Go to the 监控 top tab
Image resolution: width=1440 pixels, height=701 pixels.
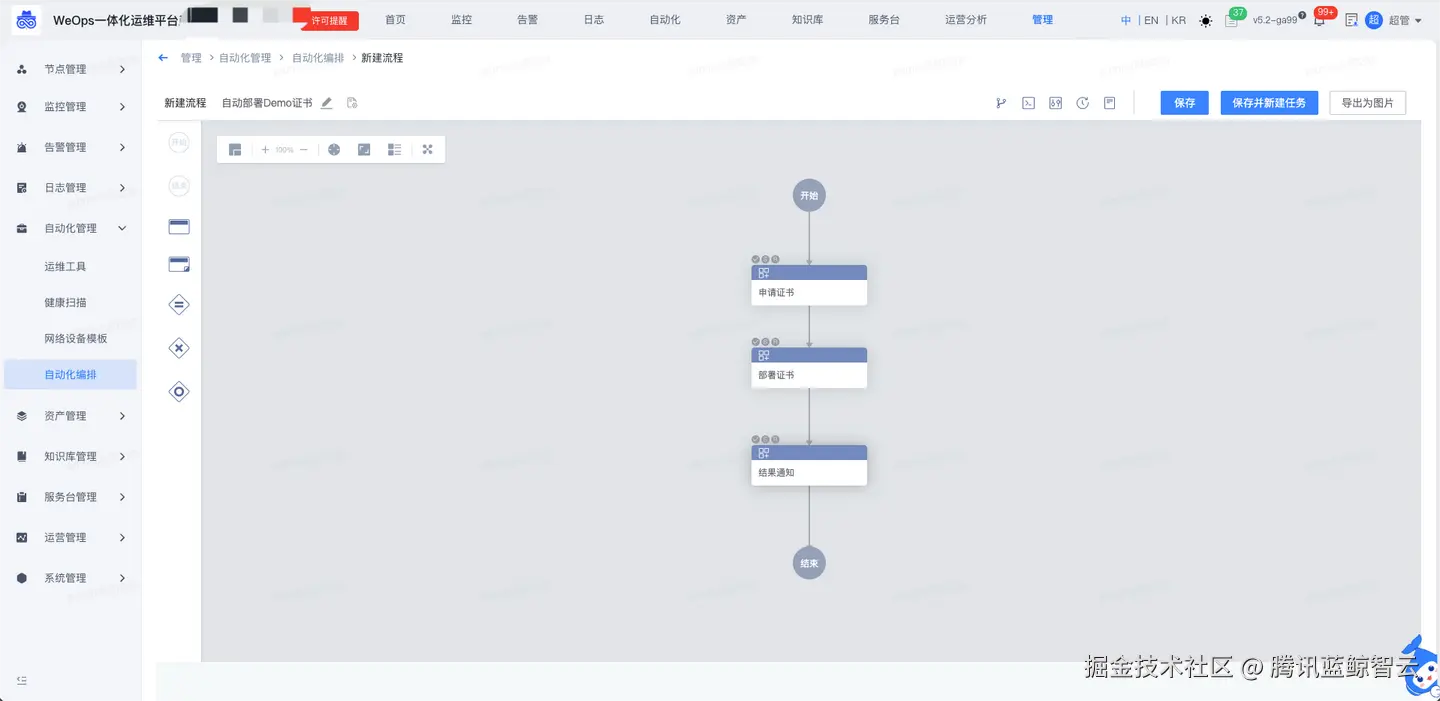click(461, 20)
